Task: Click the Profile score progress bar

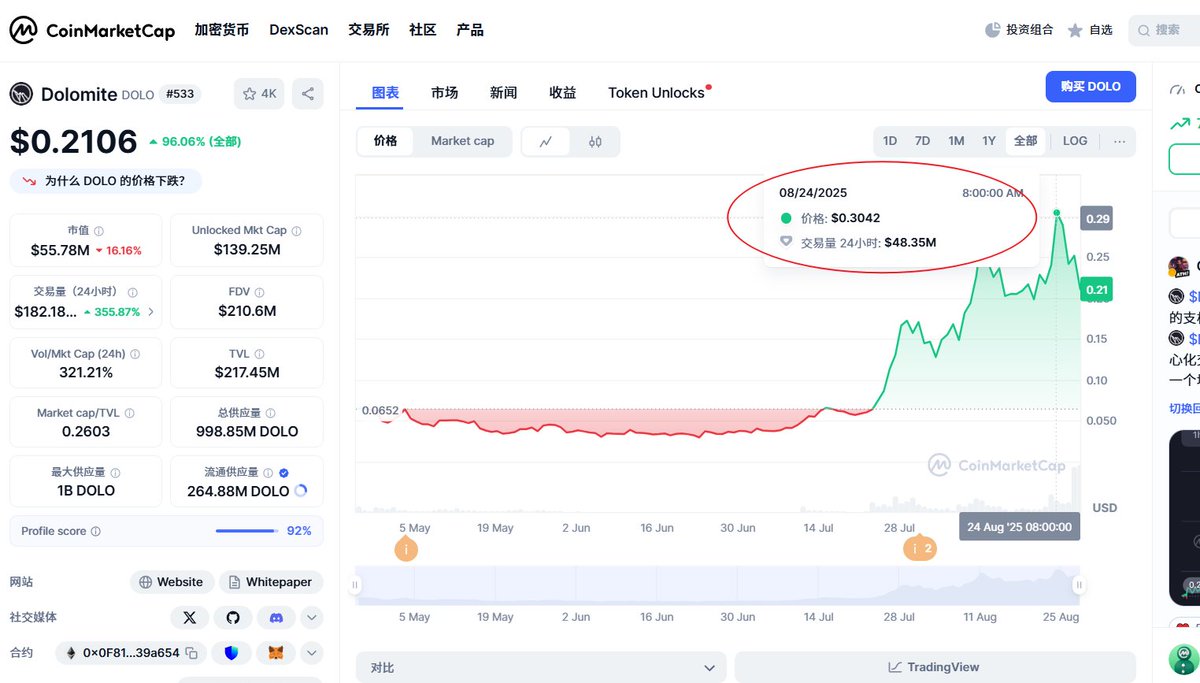Action: point(247,531)
